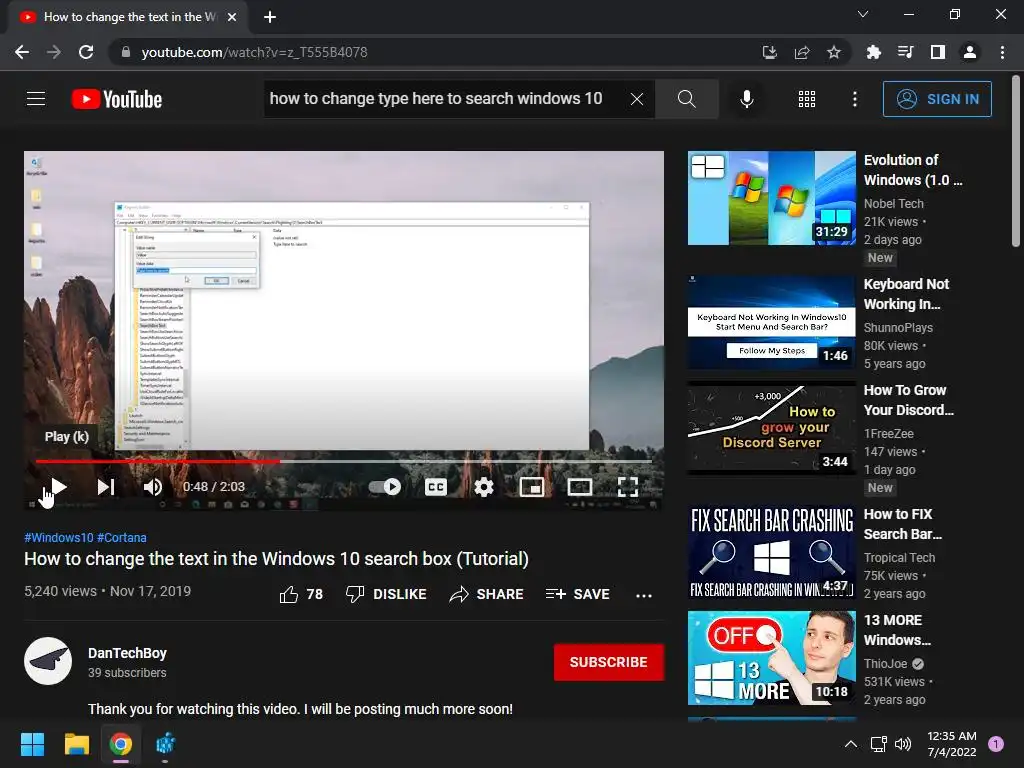Go to the YouTube home logo
Viewport: 1024px width, 768px height.
[117, 99]
